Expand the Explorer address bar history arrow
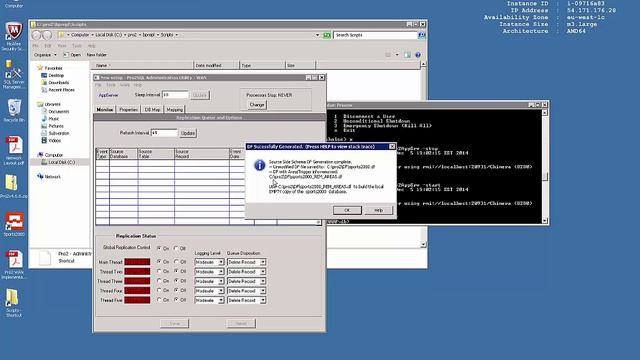This screenshot has height=360, width=640. pos(317,36)
